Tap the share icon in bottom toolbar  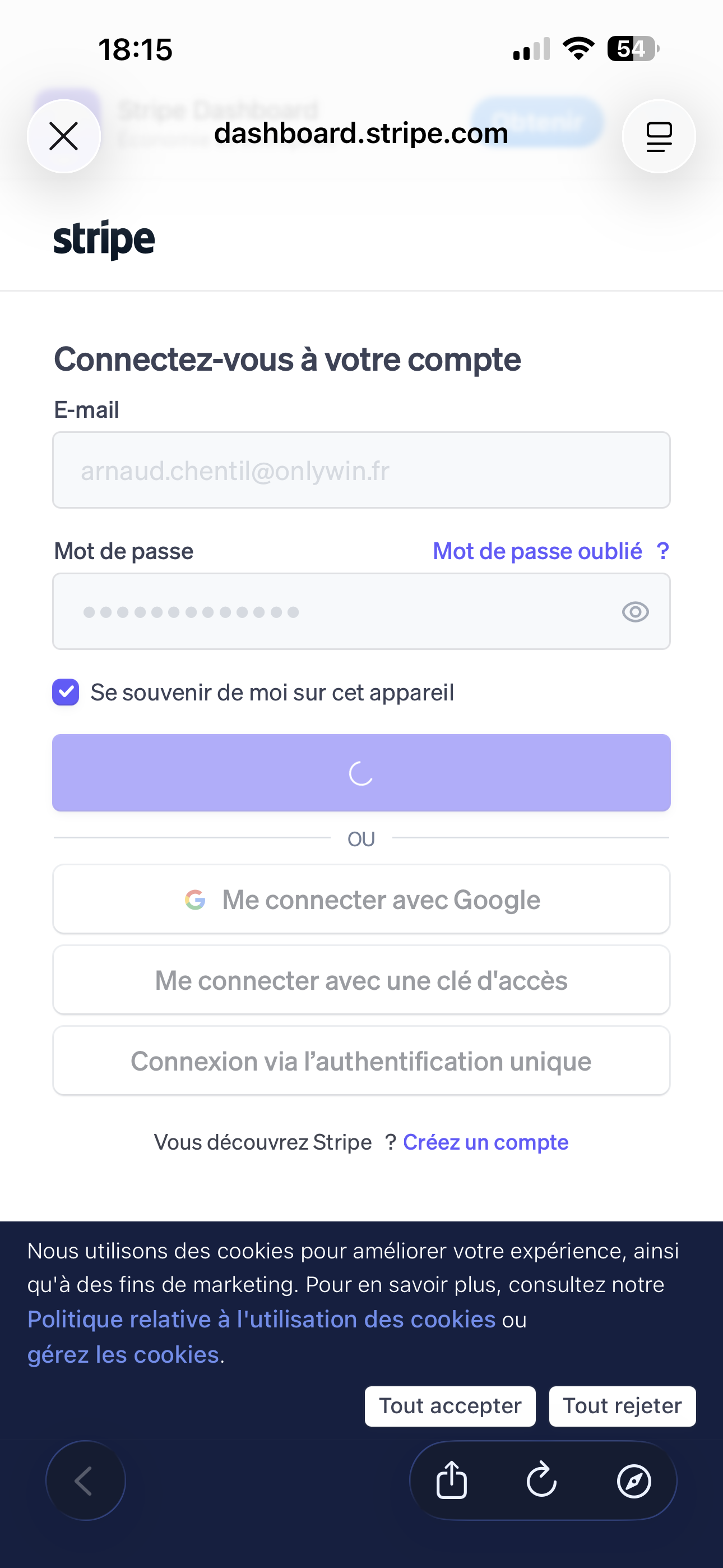(x=452, y=1480)
